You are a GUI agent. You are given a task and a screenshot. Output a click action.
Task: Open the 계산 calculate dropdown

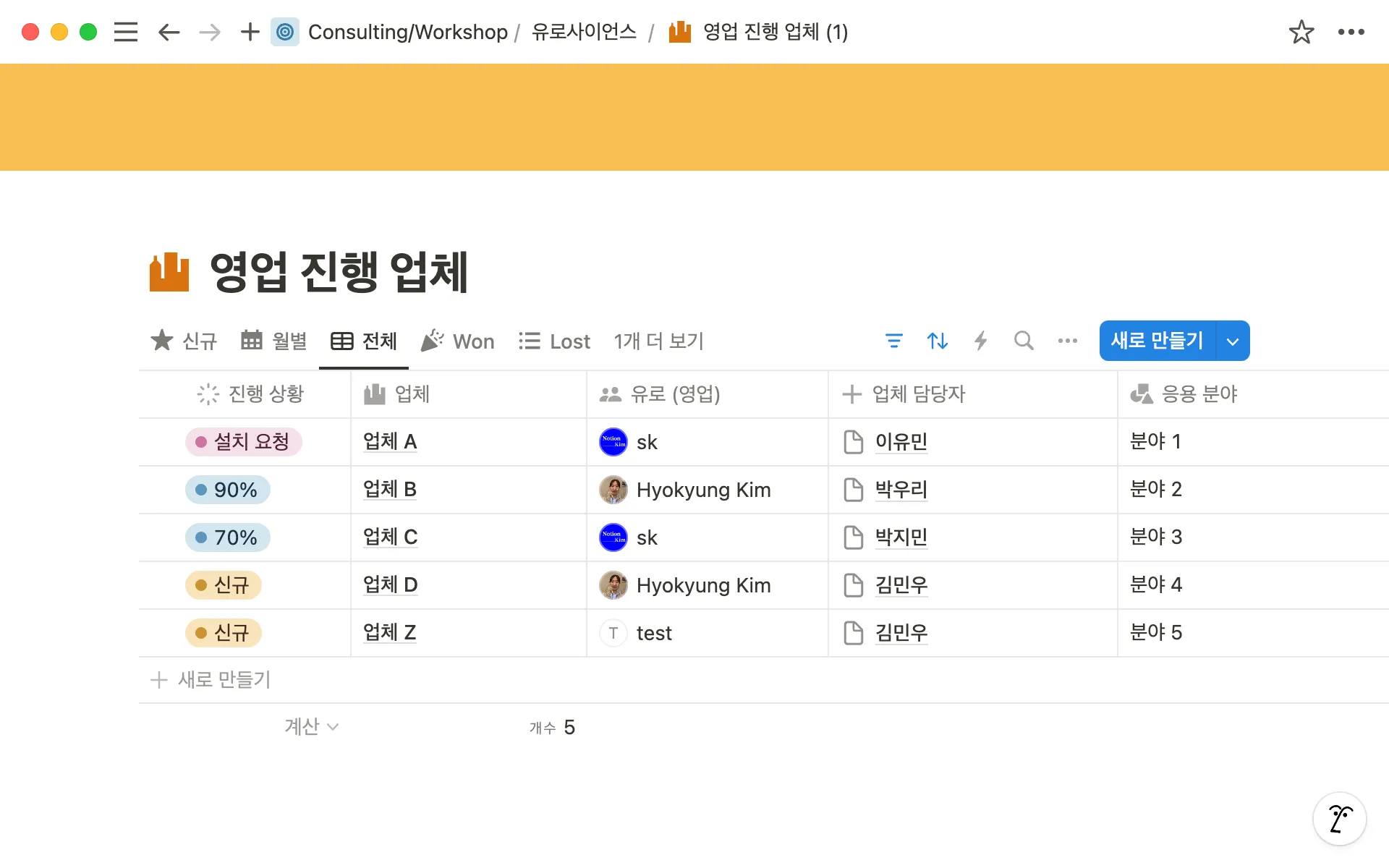click(x=311, y=726)
